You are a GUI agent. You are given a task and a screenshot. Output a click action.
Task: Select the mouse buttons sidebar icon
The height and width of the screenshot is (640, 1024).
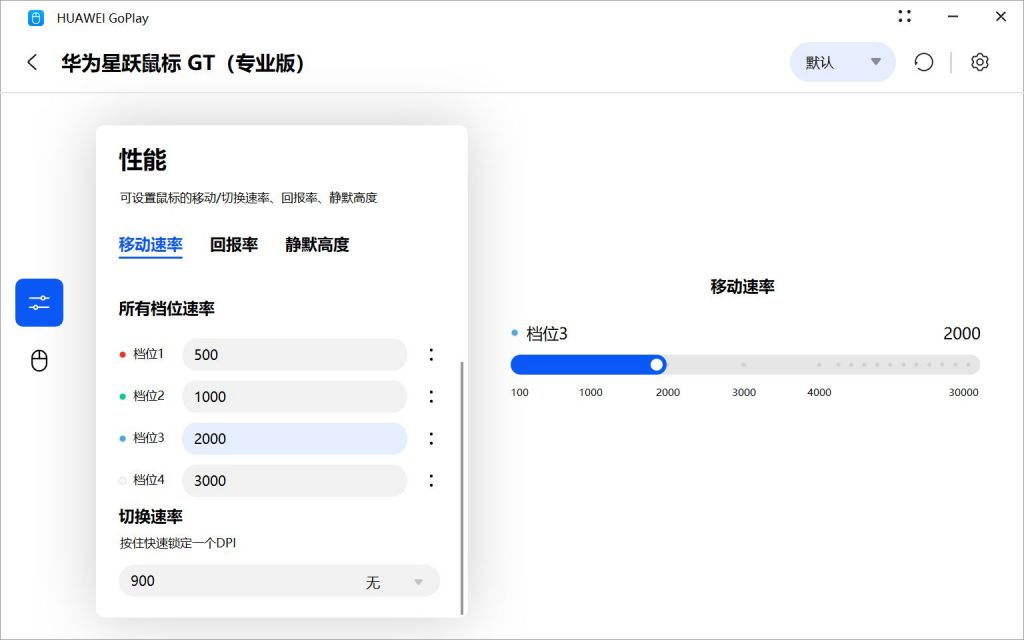[x=39, y=361]
